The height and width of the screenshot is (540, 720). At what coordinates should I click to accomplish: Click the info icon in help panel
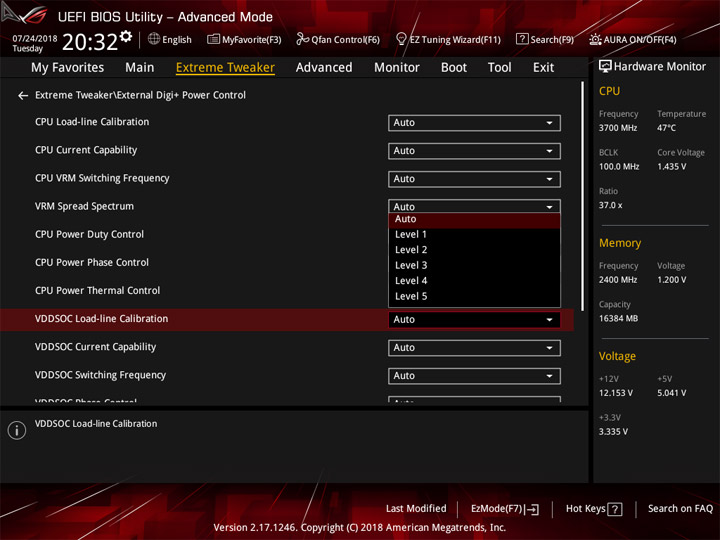pyautogui.click(x=17, y=430)
